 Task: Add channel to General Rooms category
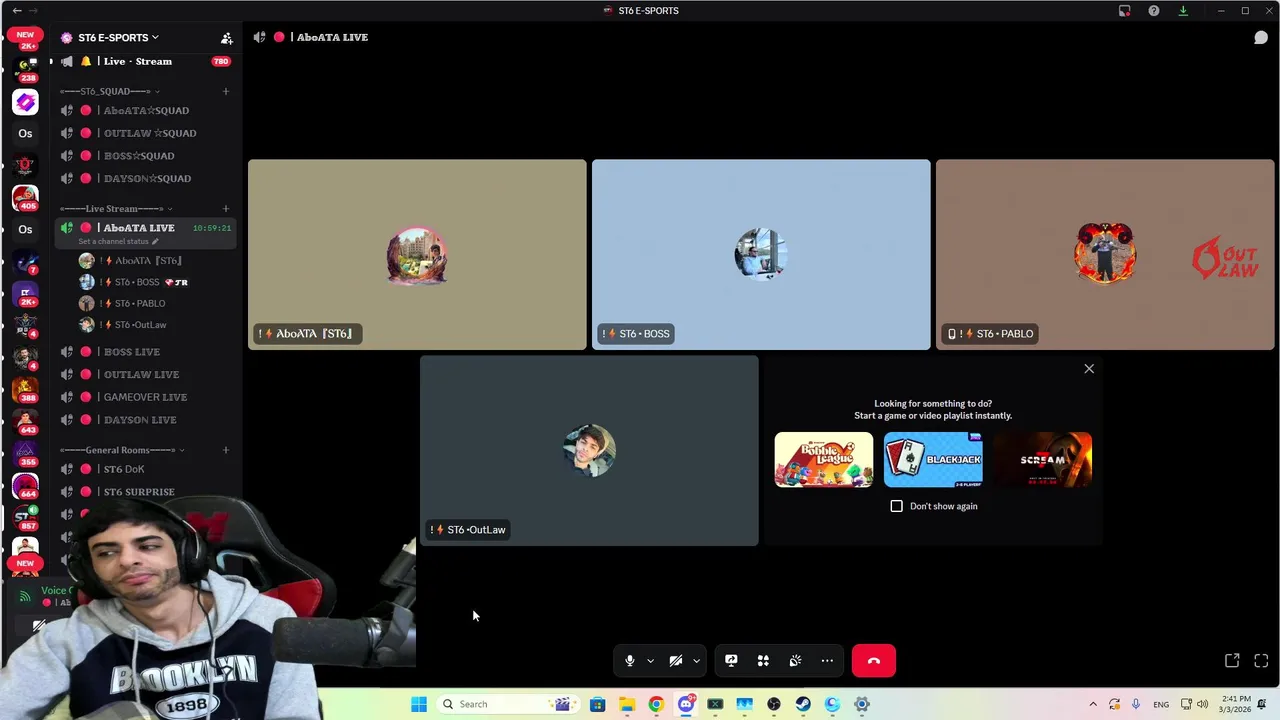(x=226, y=450)
